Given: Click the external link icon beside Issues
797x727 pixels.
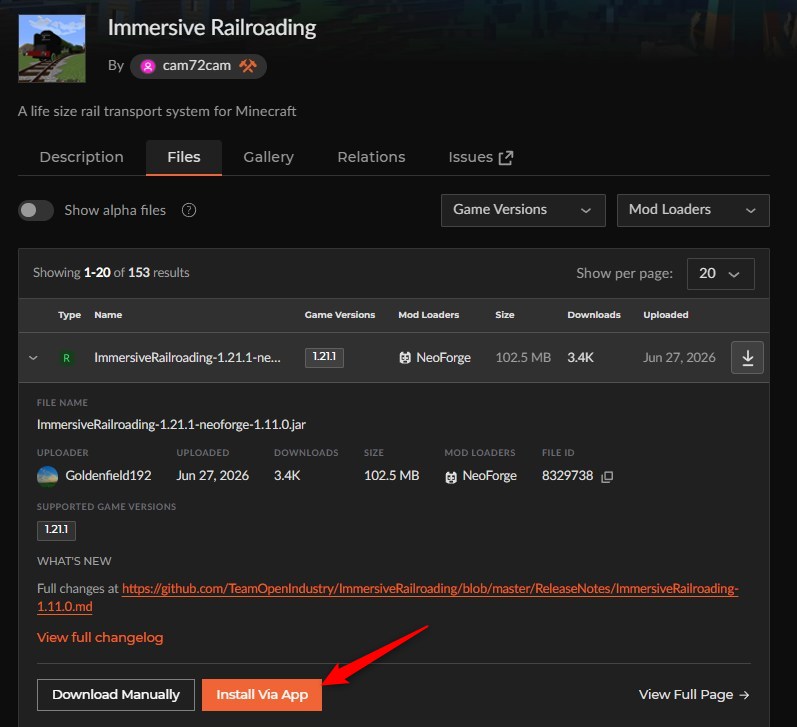Looking at the screenshot, I should 506,158.
